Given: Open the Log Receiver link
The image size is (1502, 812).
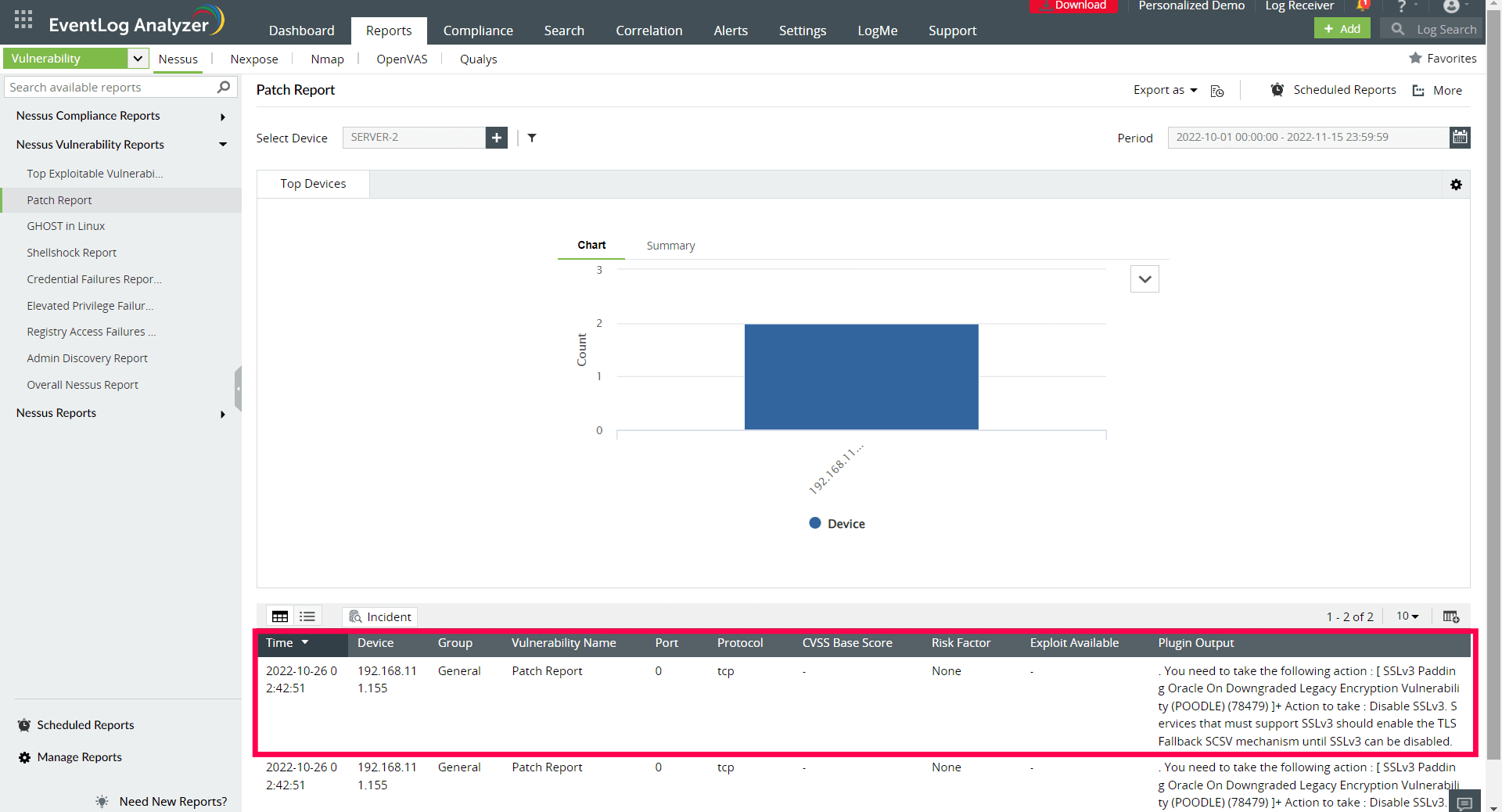Looking at the screenshot, I should point(1299,6).
